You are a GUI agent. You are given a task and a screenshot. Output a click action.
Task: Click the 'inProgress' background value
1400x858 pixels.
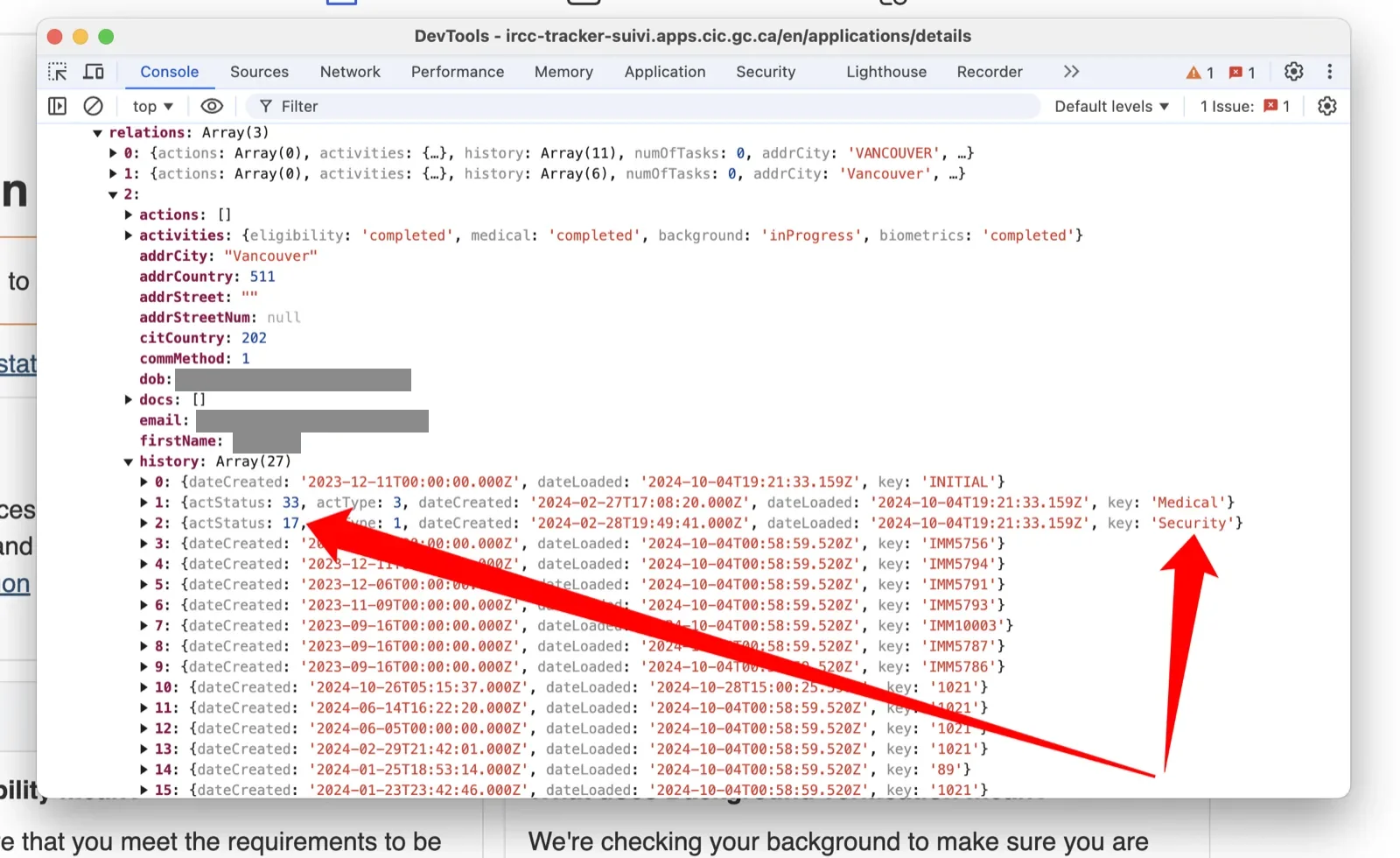pyautogui.click(x=811, y=235)
